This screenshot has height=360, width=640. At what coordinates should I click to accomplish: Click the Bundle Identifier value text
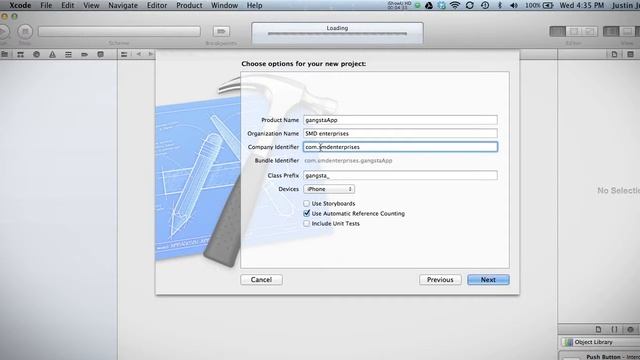pos(348,160)
